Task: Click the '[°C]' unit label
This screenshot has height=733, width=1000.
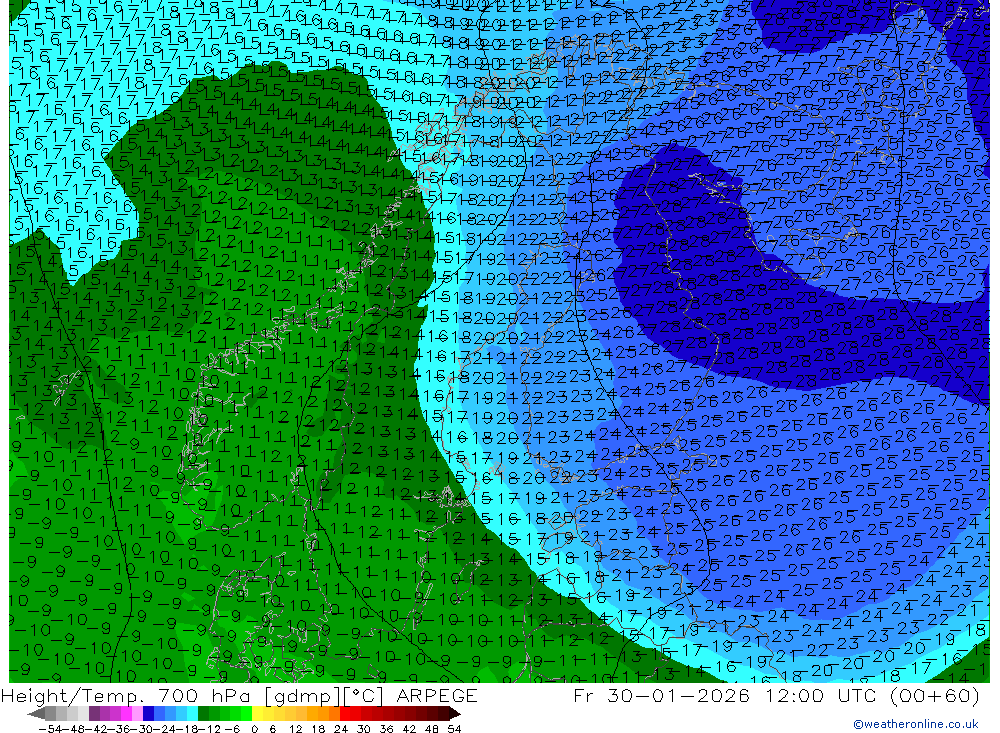Action: (x=364, y=696)
